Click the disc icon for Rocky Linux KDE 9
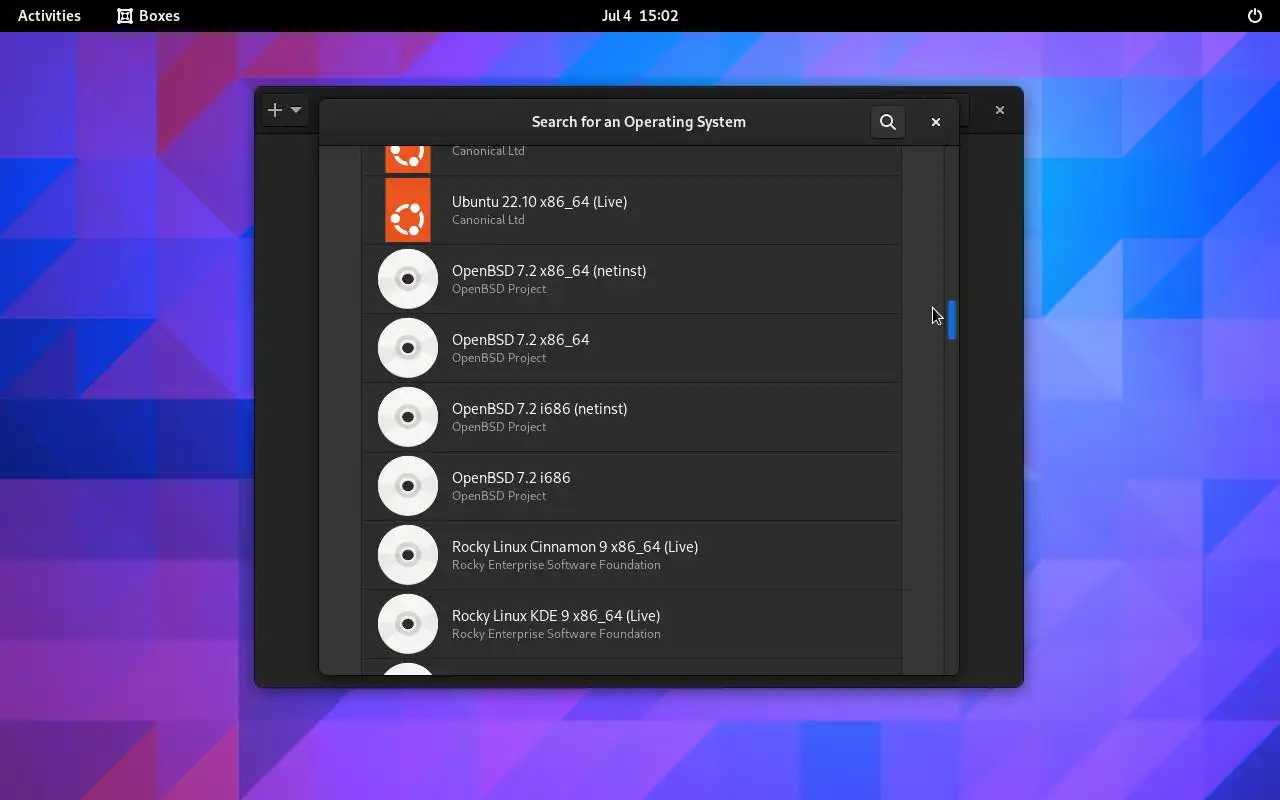Image resolution: width=1280 pixels, height=800 pixels. tap(408, 624)
